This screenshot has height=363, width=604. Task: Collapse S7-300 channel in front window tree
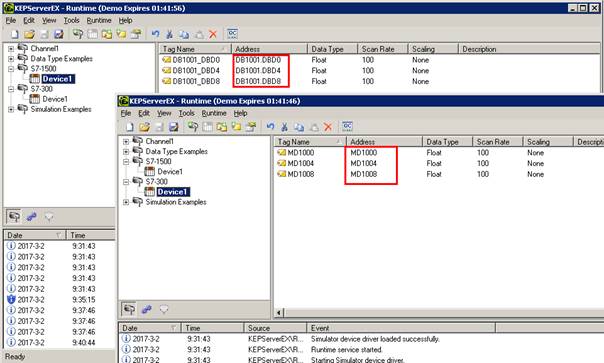(126, 182)
